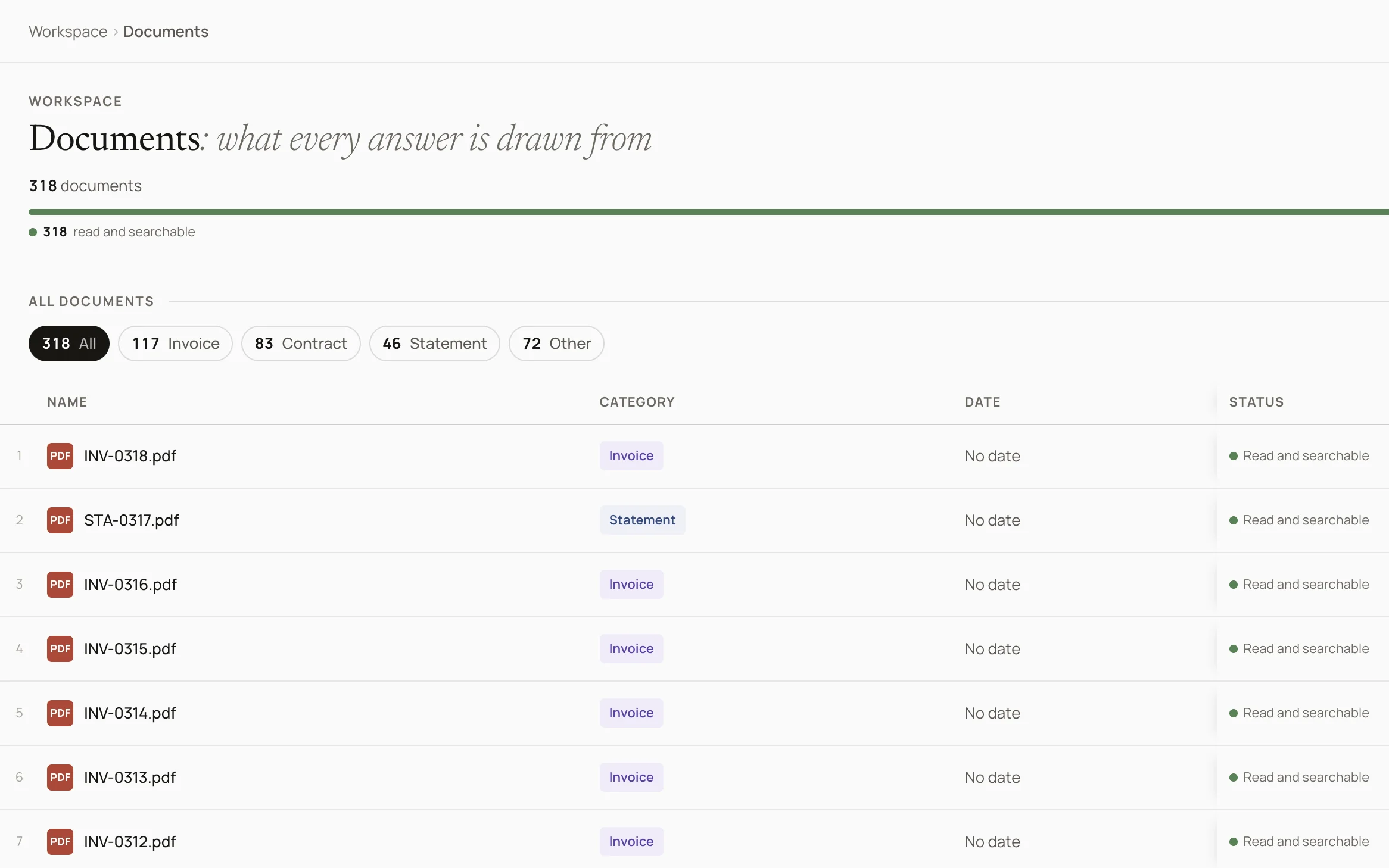Sort by the DATE column header
This screenshot has height=868, width=1389.
[983, 402]
